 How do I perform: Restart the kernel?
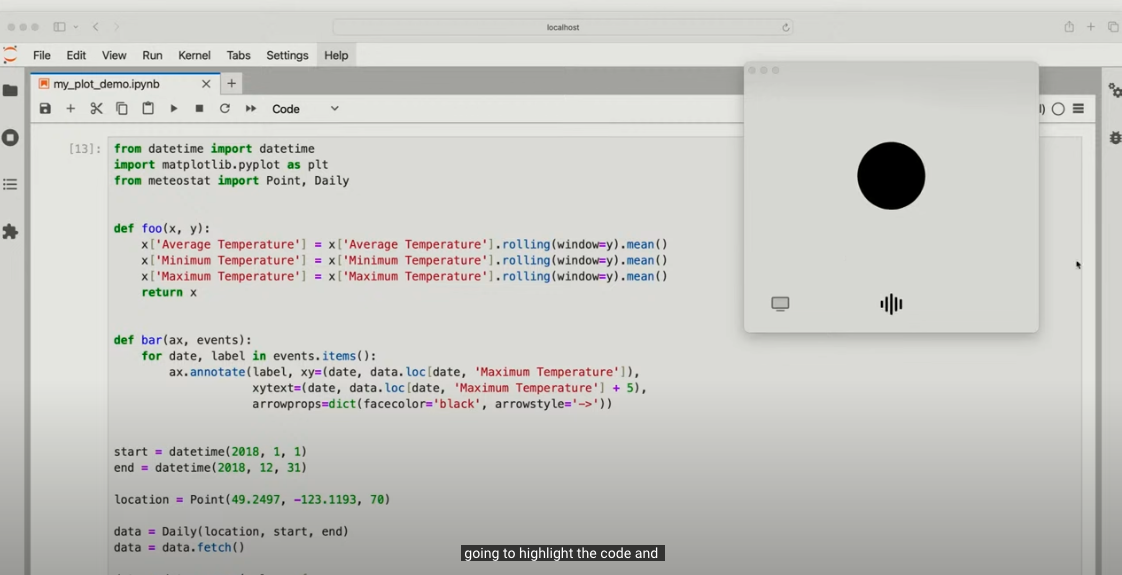pyautogui.click(x=225, y=109)
